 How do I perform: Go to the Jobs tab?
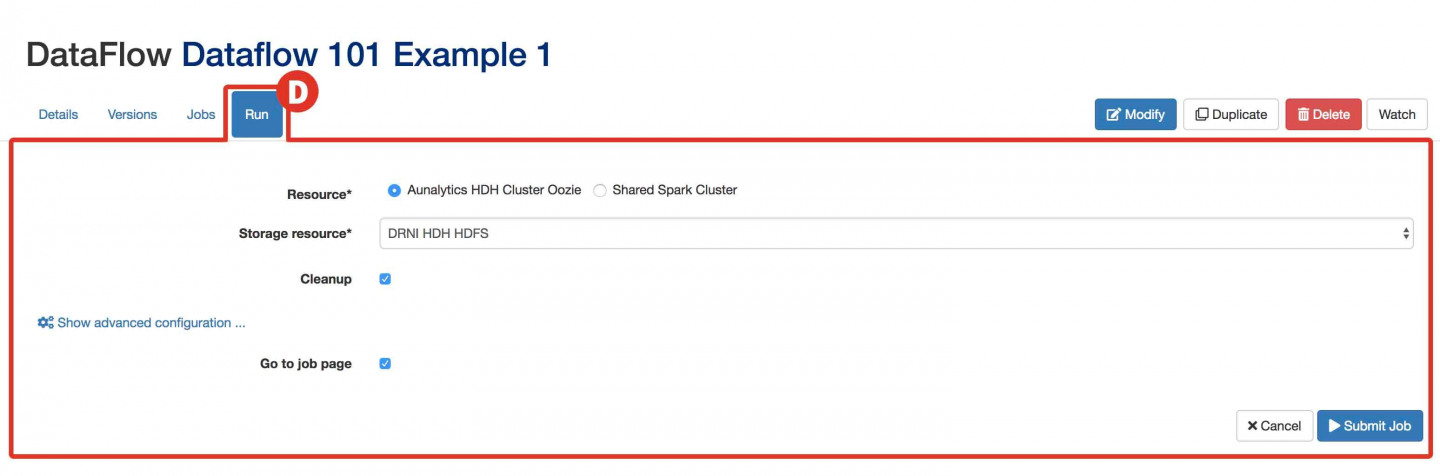point(201,114)
